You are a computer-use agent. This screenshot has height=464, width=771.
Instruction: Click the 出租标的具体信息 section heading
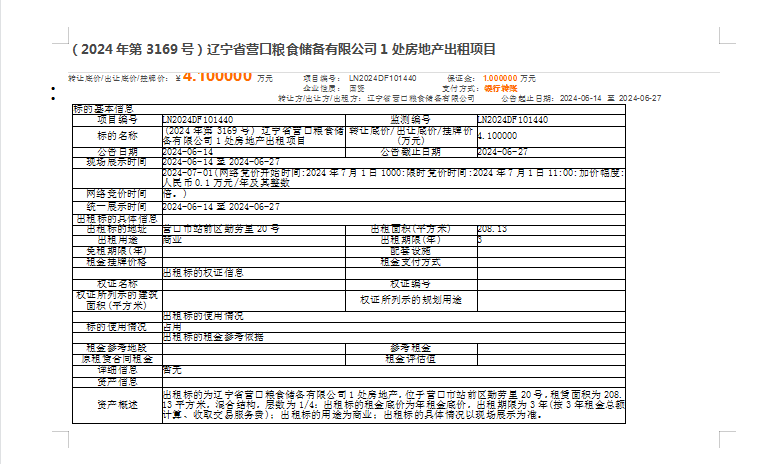tap(116, 217)
